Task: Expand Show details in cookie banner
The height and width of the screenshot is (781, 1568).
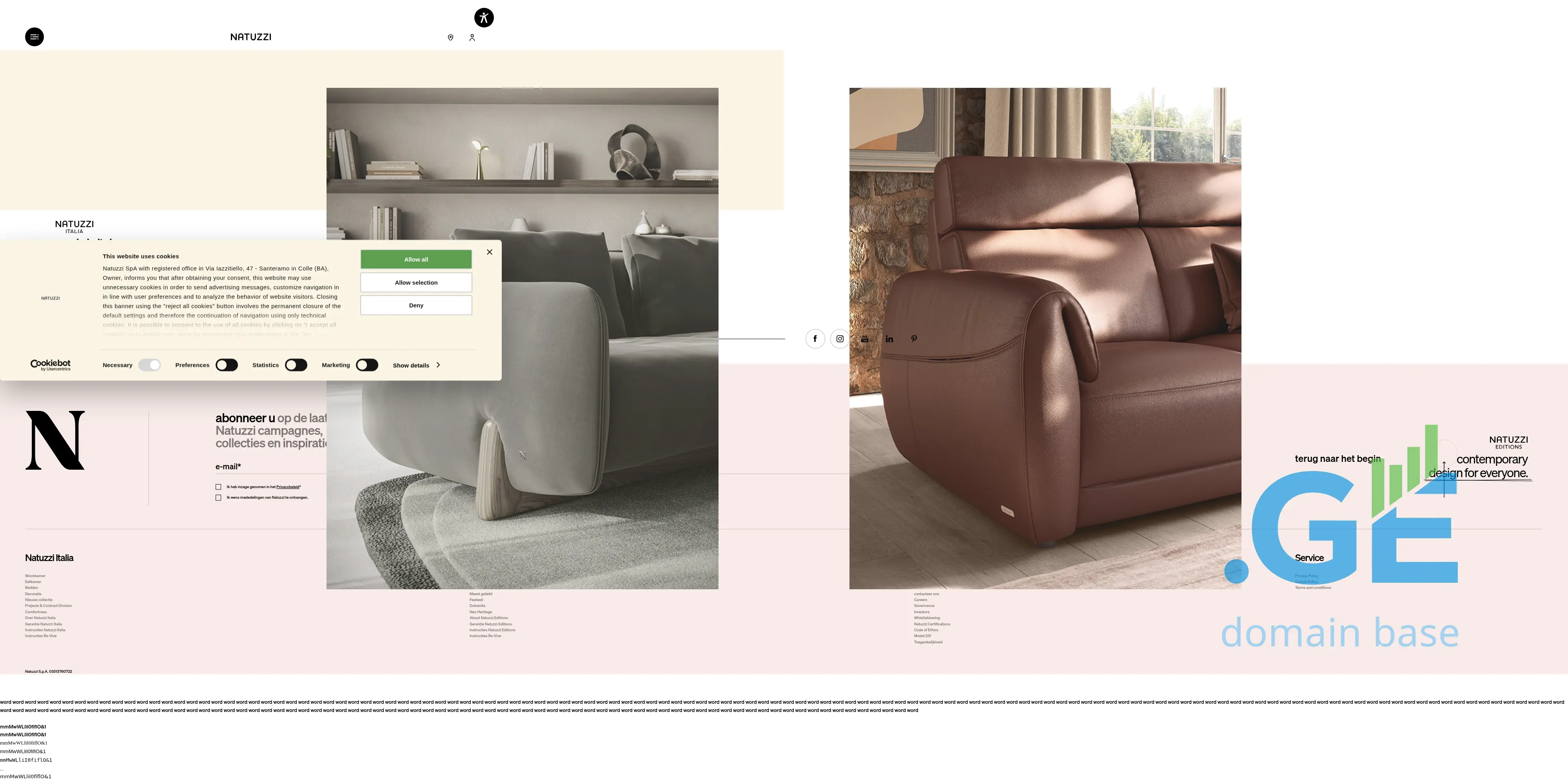Action: pos(416,366)
